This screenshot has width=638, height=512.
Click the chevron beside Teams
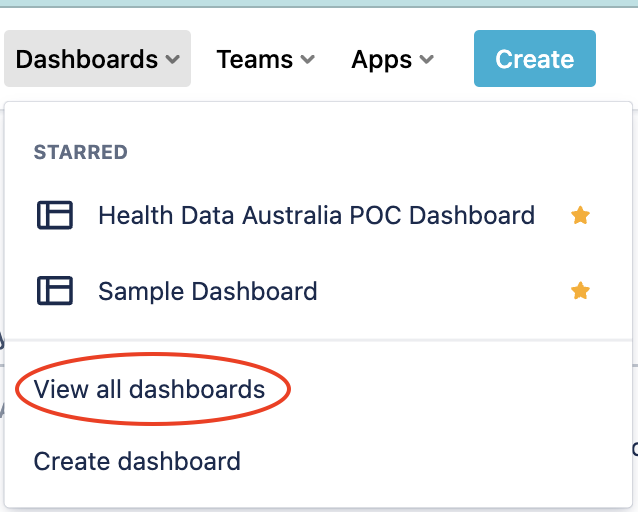[307, 60]
